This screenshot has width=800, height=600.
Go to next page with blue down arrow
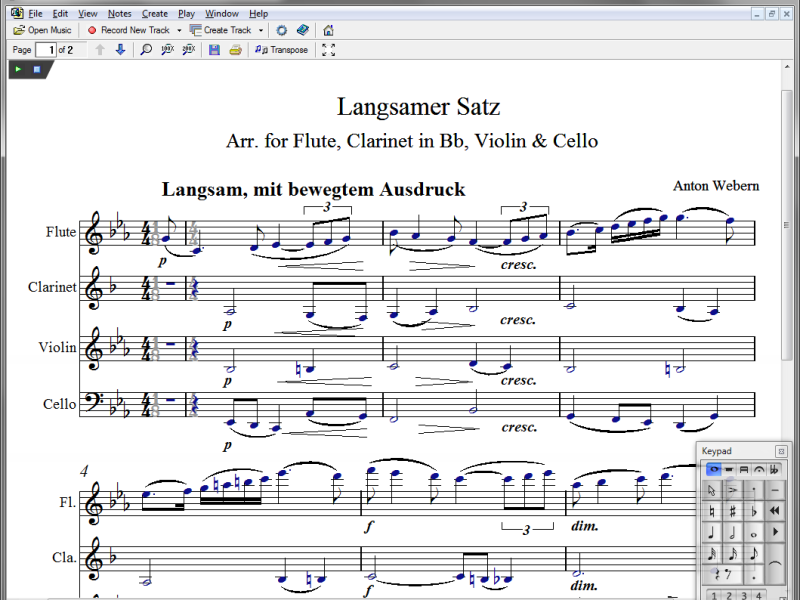(120, 49)
